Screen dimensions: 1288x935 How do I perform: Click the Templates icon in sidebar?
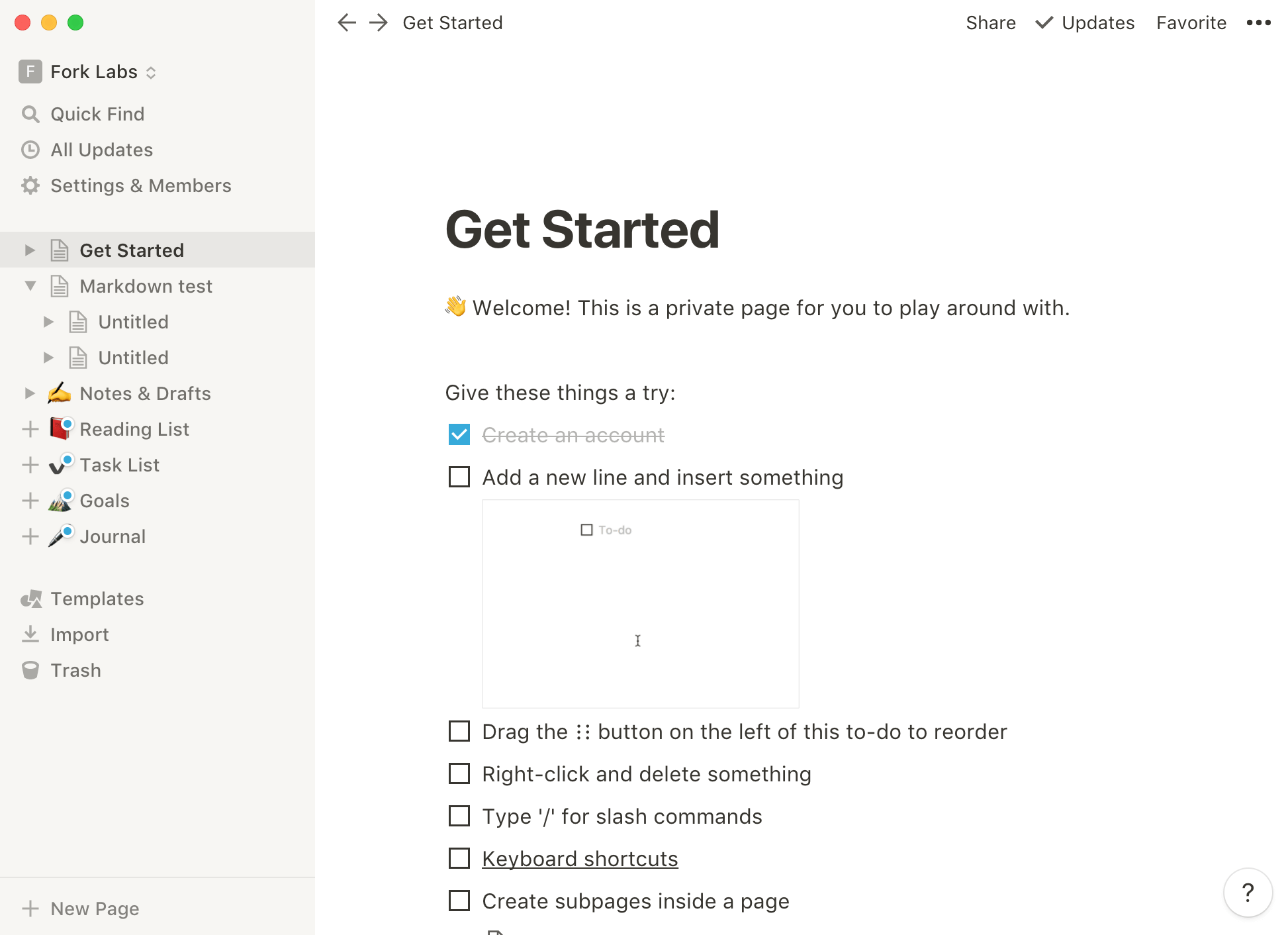[31, 597]
